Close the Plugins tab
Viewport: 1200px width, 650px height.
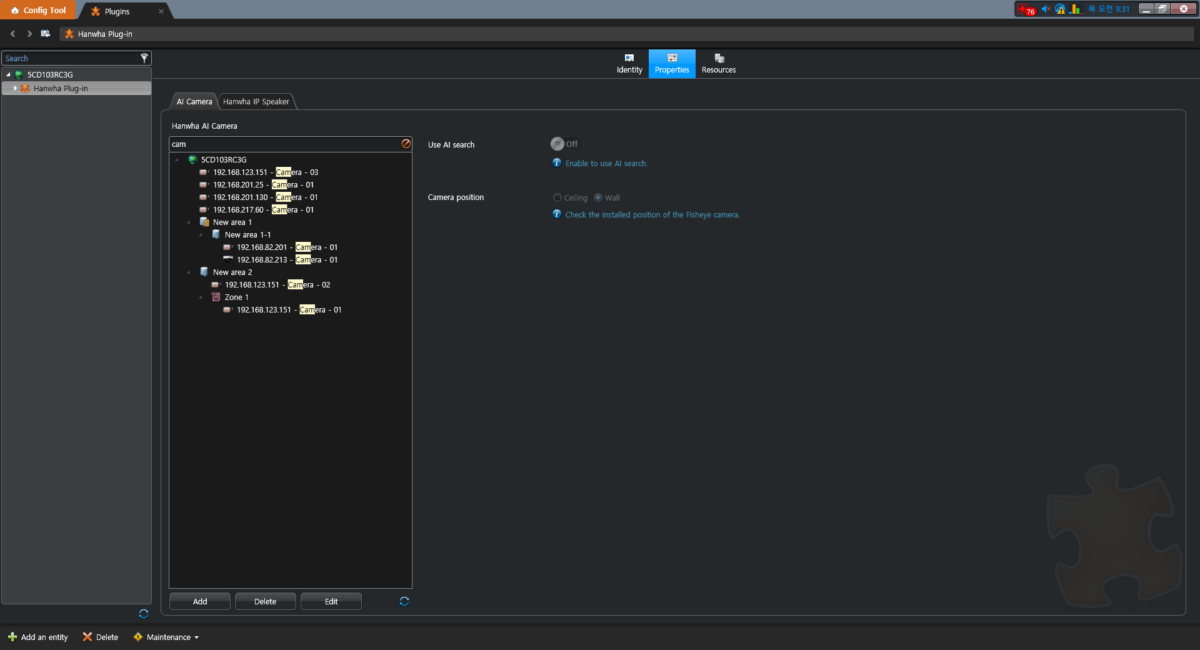pyautogui.click(x=161, y=11)
